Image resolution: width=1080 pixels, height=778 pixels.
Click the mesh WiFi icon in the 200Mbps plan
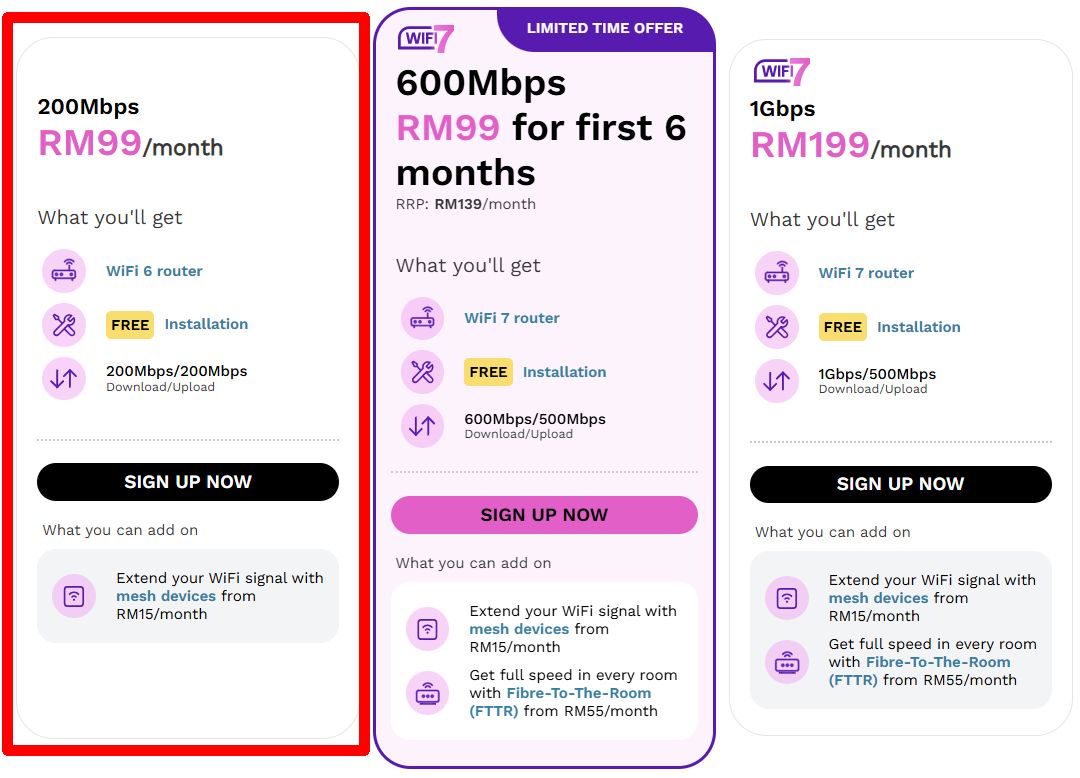point(74,596)
